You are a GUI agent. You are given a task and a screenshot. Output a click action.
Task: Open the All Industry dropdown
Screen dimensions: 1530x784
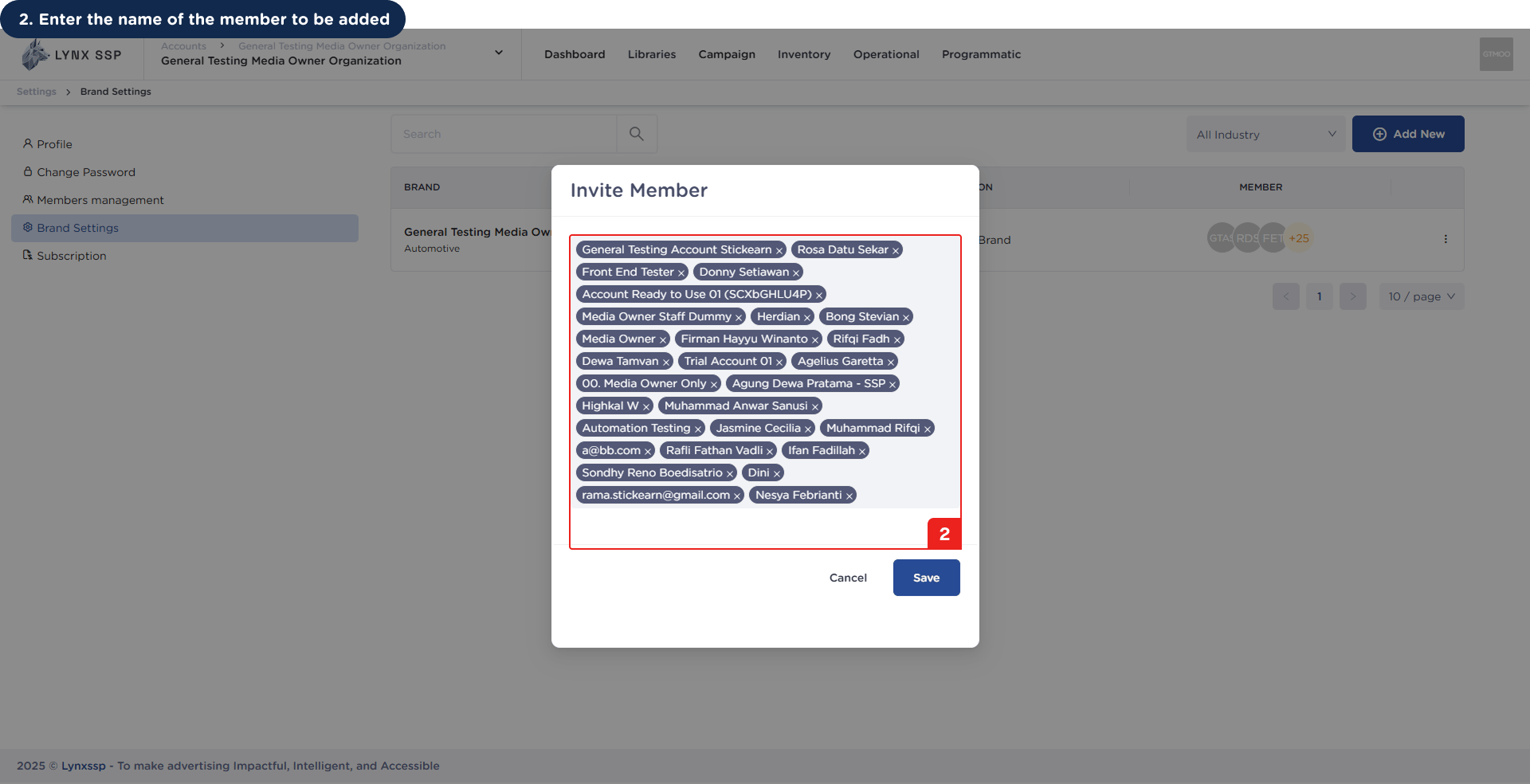click(1265, 134)
